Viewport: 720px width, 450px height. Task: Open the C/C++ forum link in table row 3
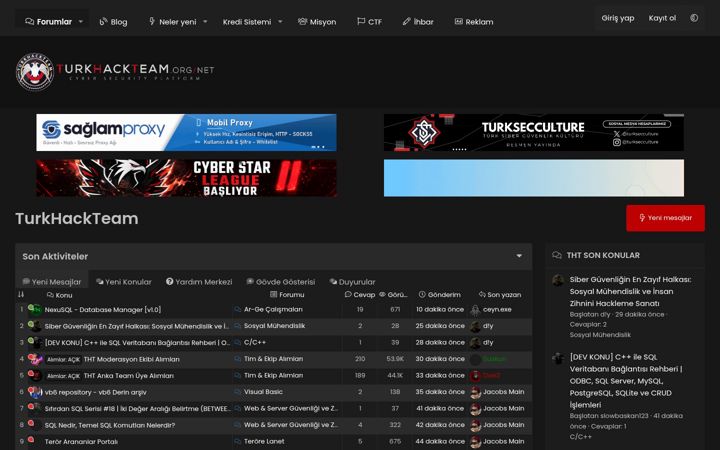255,342
